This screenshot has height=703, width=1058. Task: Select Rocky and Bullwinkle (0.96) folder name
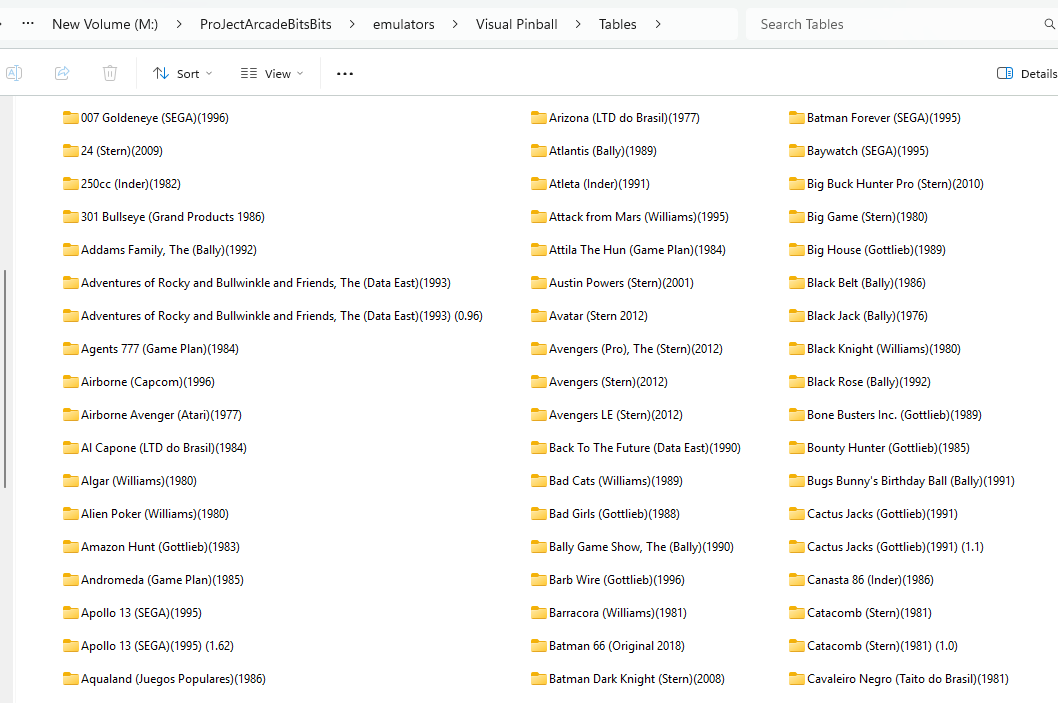[x=282, y=316]
